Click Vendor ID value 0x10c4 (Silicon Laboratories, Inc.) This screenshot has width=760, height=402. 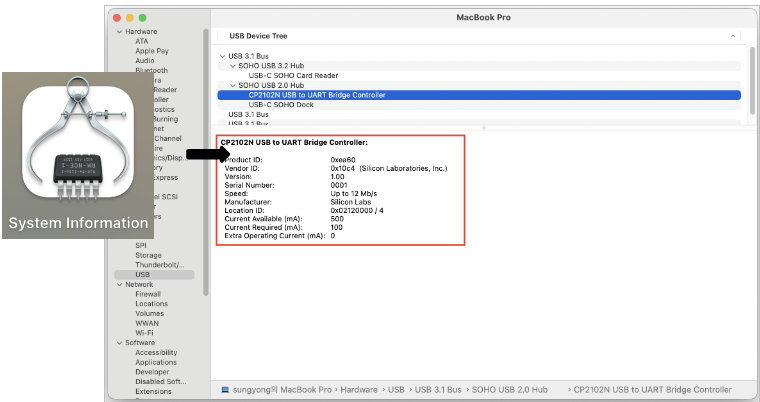pyautogui.click(x=389, y=168)
